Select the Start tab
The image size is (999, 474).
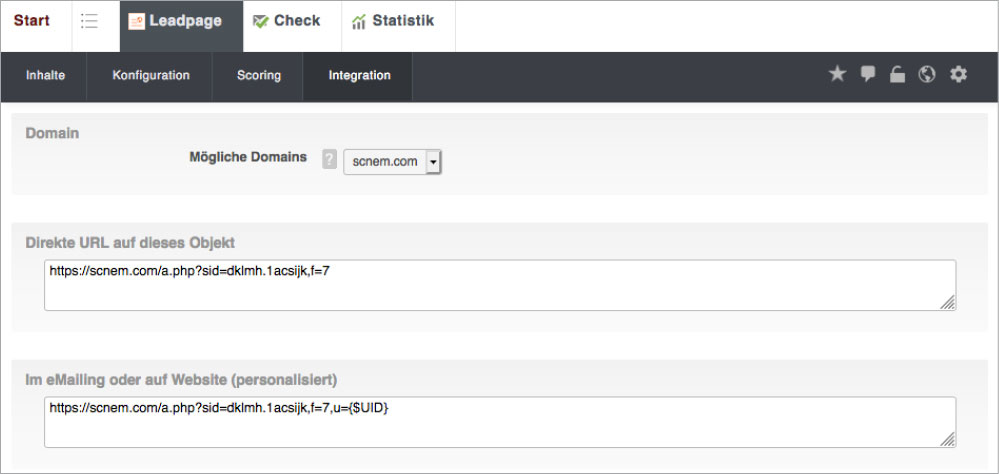click(32, 22)
